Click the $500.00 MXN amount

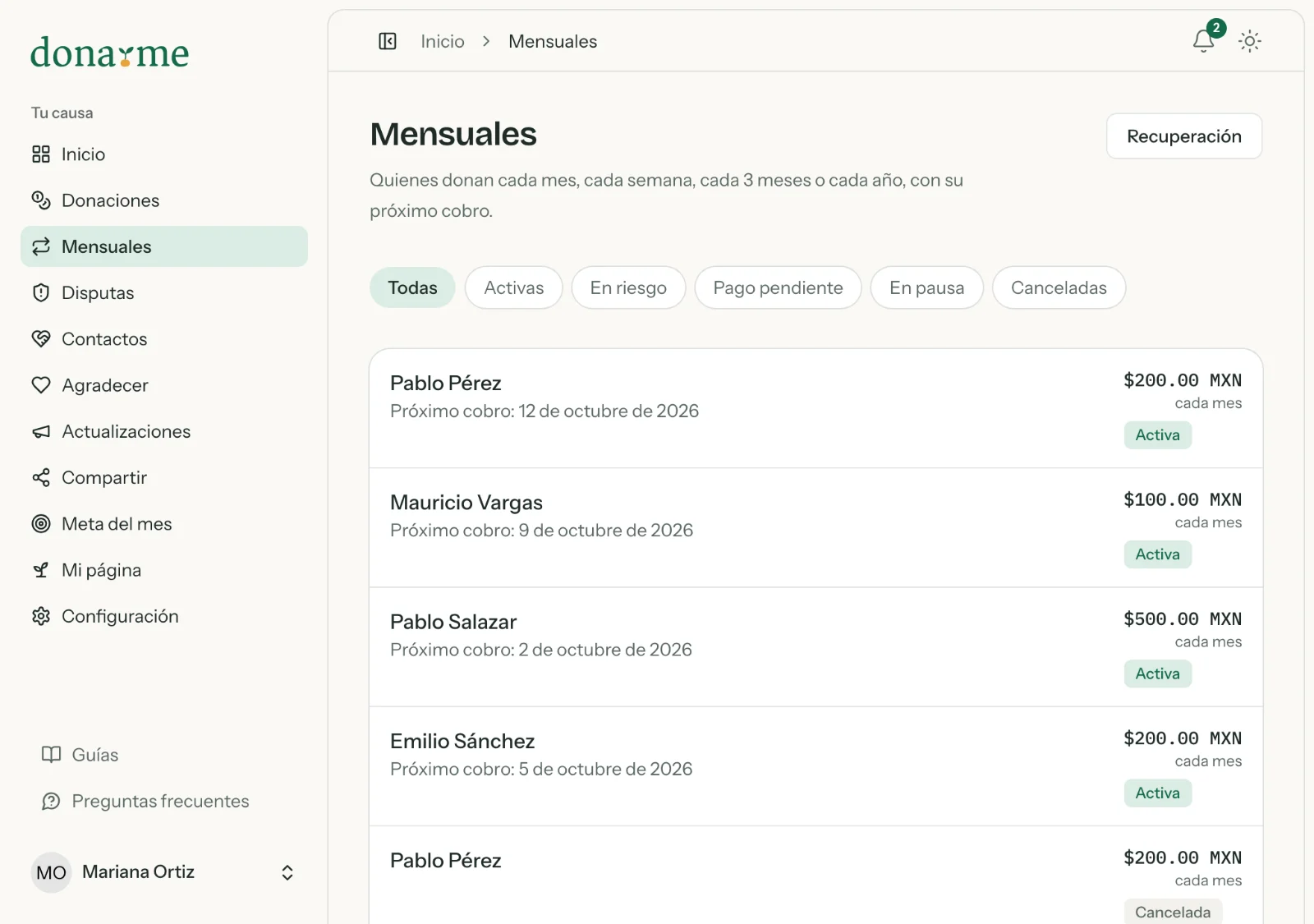1183,618
